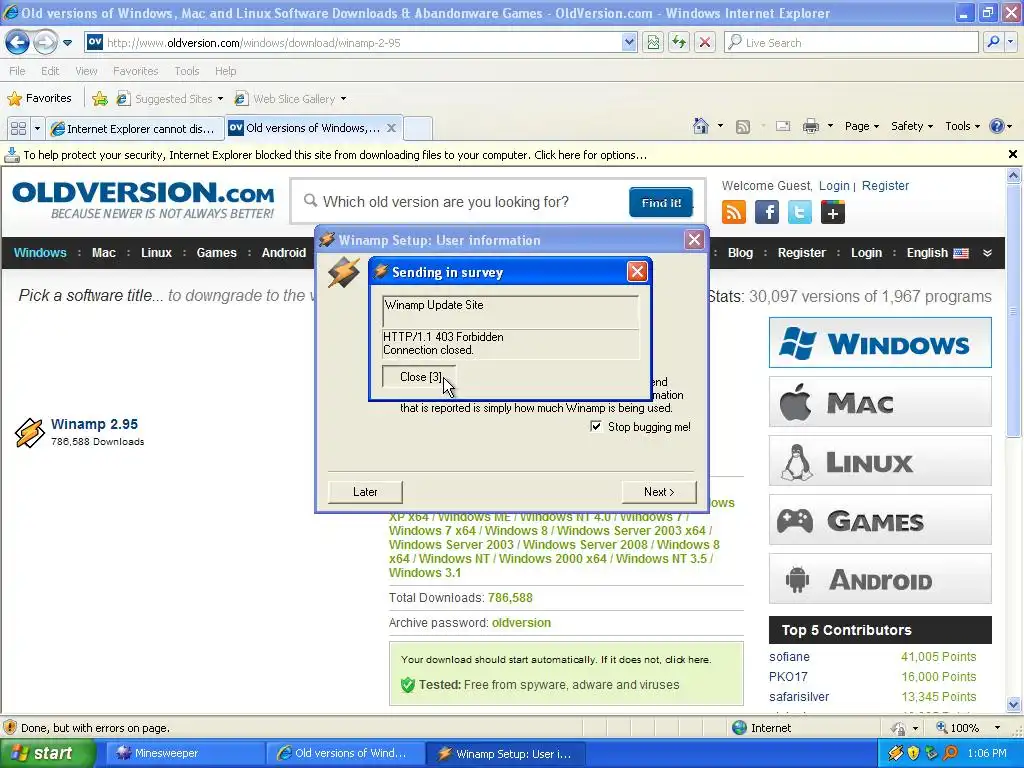This screenshot has width=1024, height=768.
Task: Open the recent pages dropdown arrow
Action: click(67, 43)
